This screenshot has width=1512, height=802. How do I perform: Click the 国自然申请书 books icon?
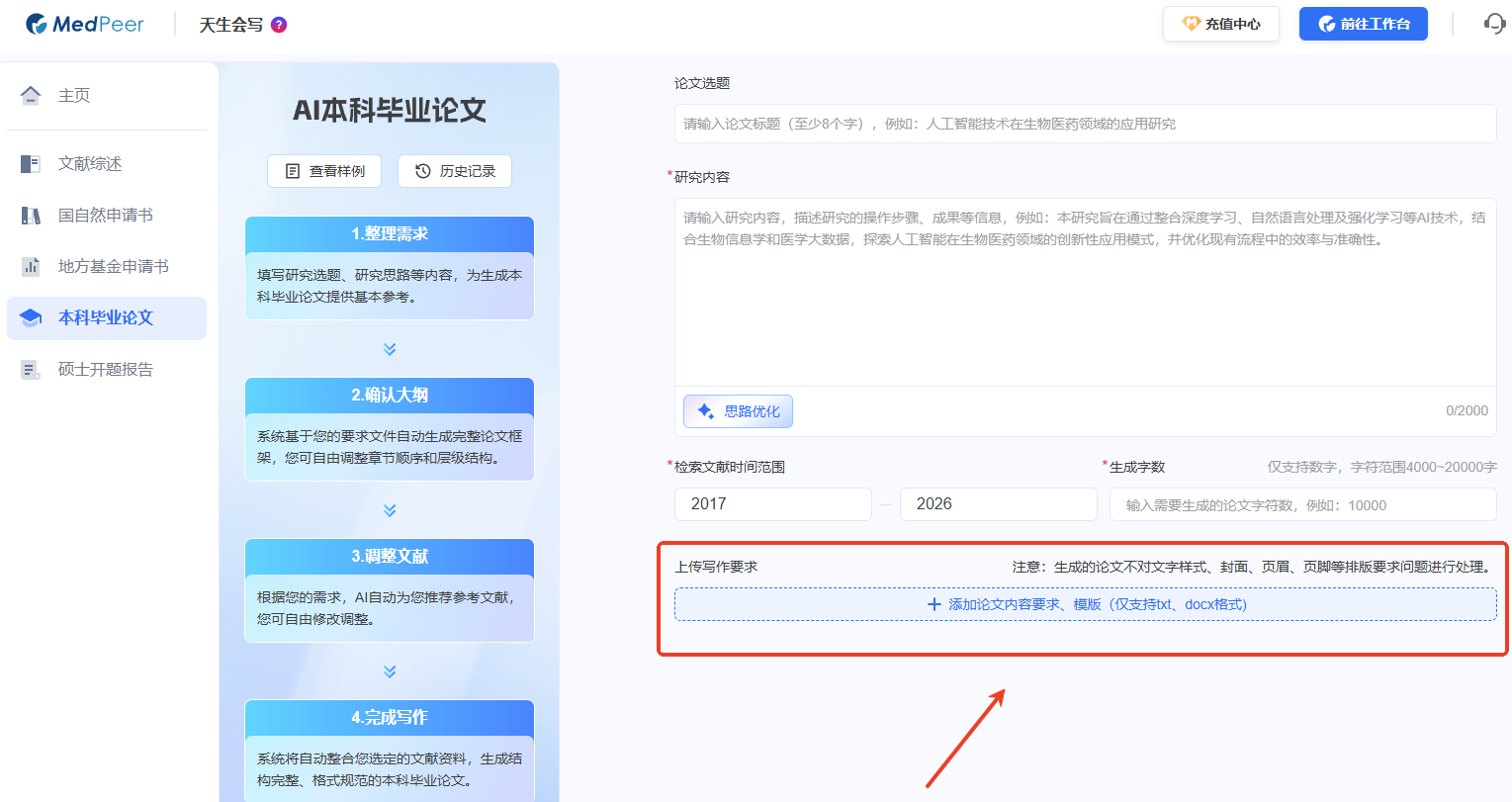click(31, 216)
